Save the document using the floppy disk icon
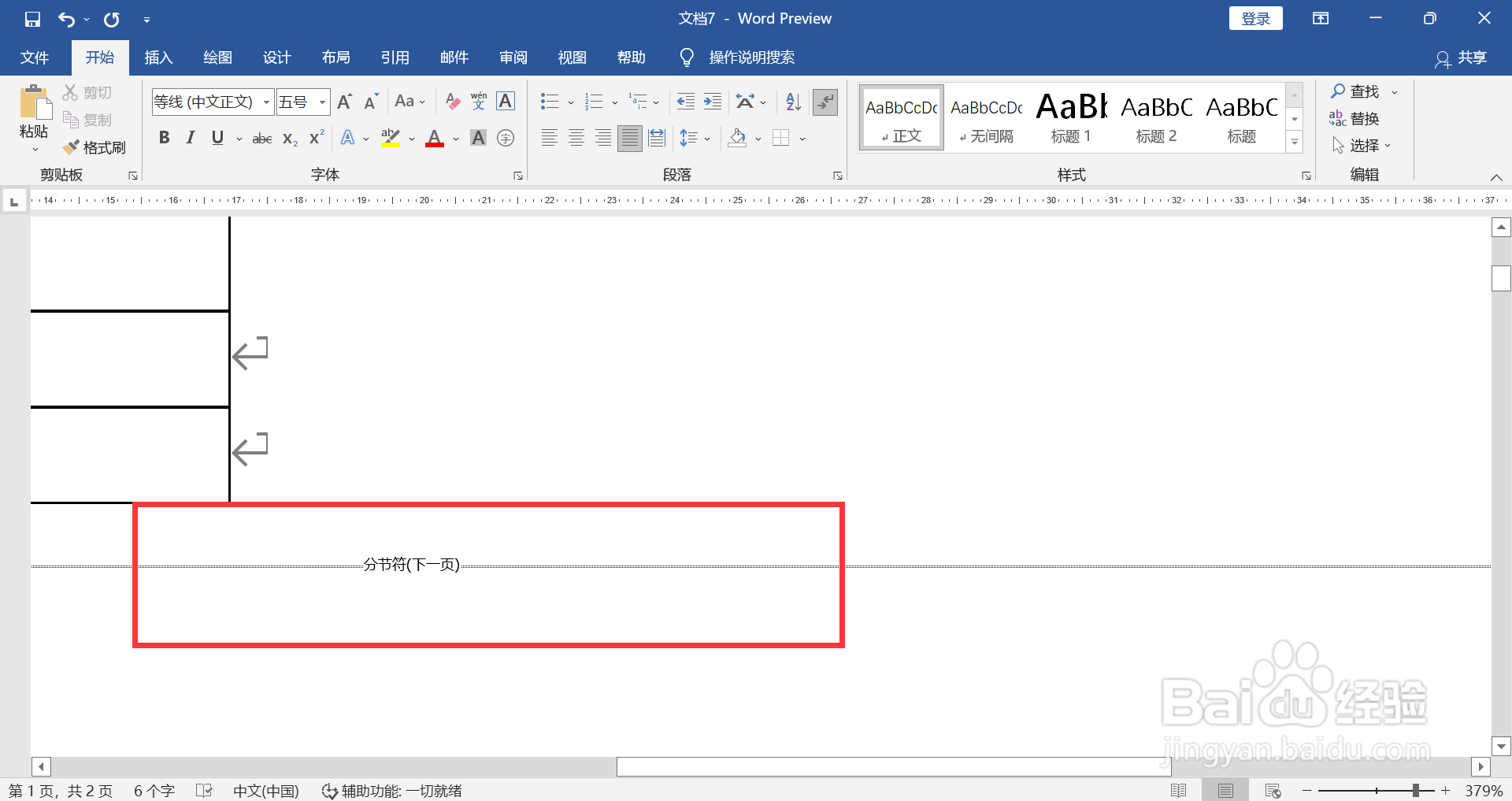 (x=32, y=19)
